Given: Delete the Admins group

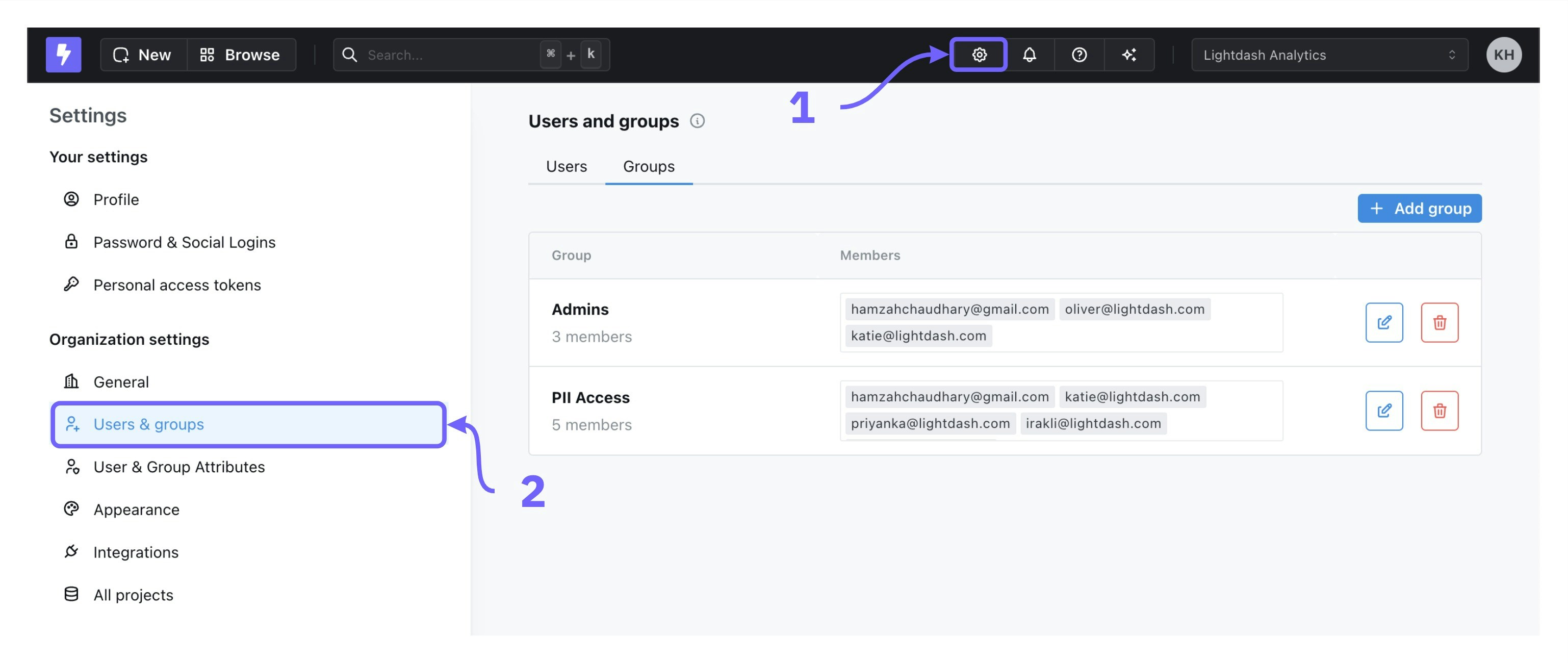Looking at the screenshot, I should coord(1438,322).
